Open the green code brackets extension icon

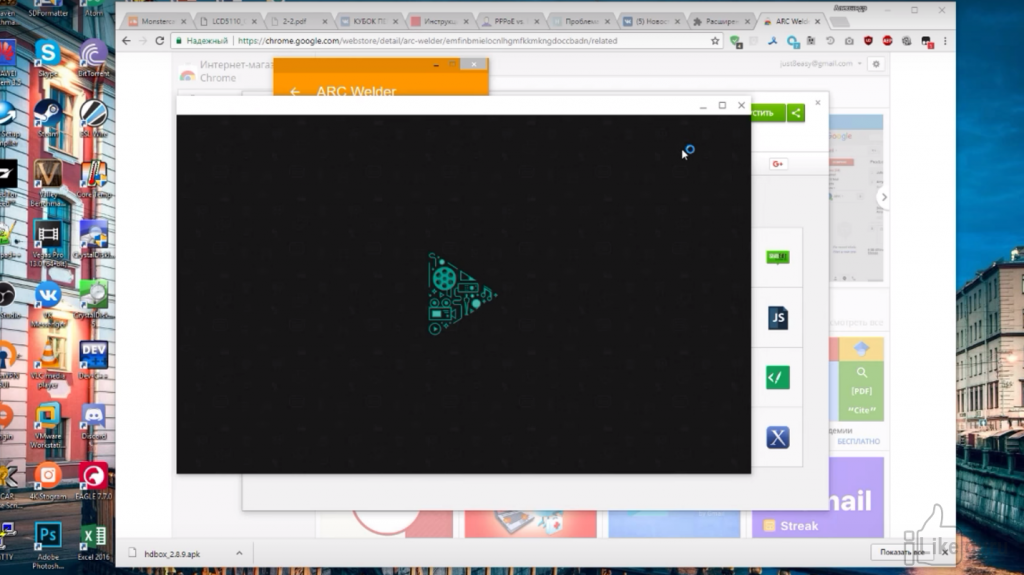(778, 377)
